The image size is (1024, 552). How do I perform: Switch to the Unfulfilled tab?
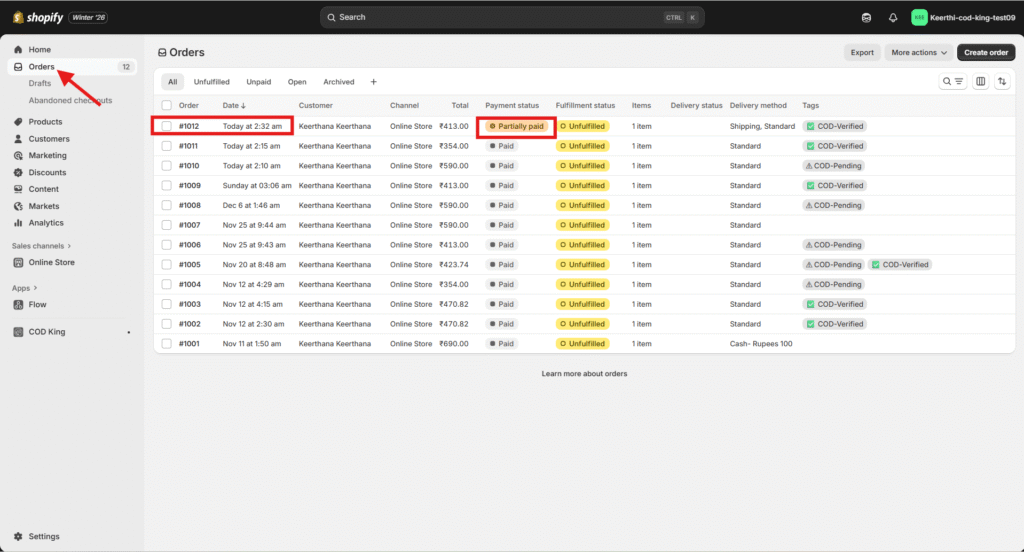click(211, 82)
